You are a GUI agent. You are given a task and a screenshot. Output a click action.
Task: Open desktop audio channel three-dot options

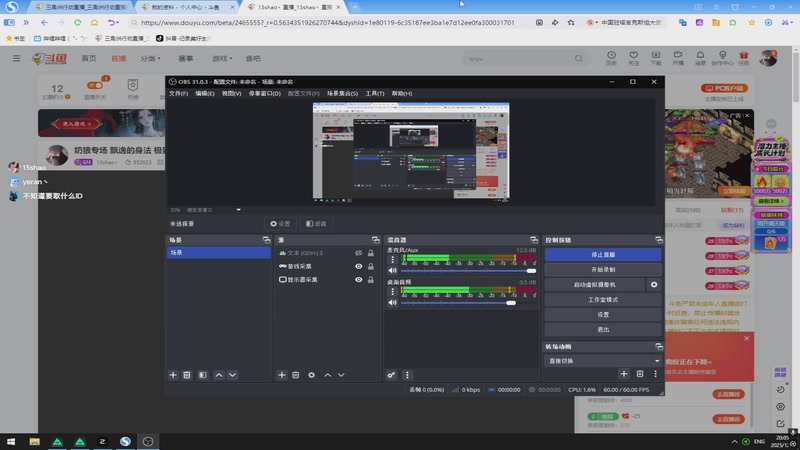tap(392, 291)
